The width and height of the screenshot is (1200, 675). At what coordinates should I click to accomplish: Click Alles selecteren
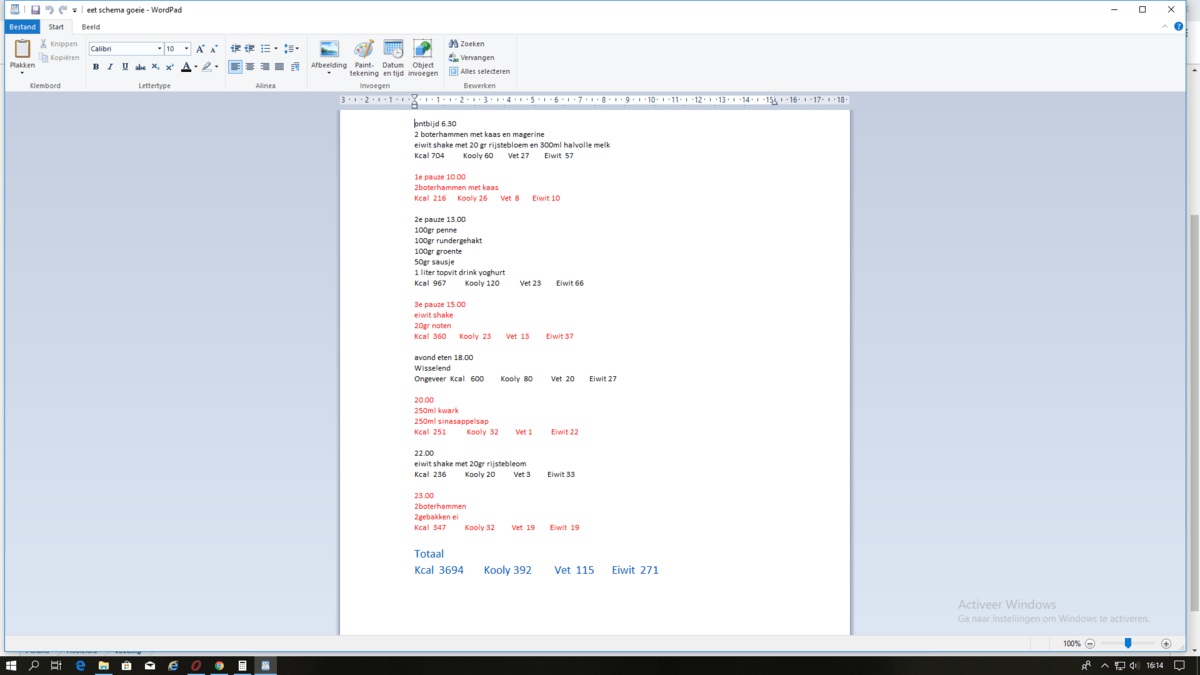[x=480, y=71]
